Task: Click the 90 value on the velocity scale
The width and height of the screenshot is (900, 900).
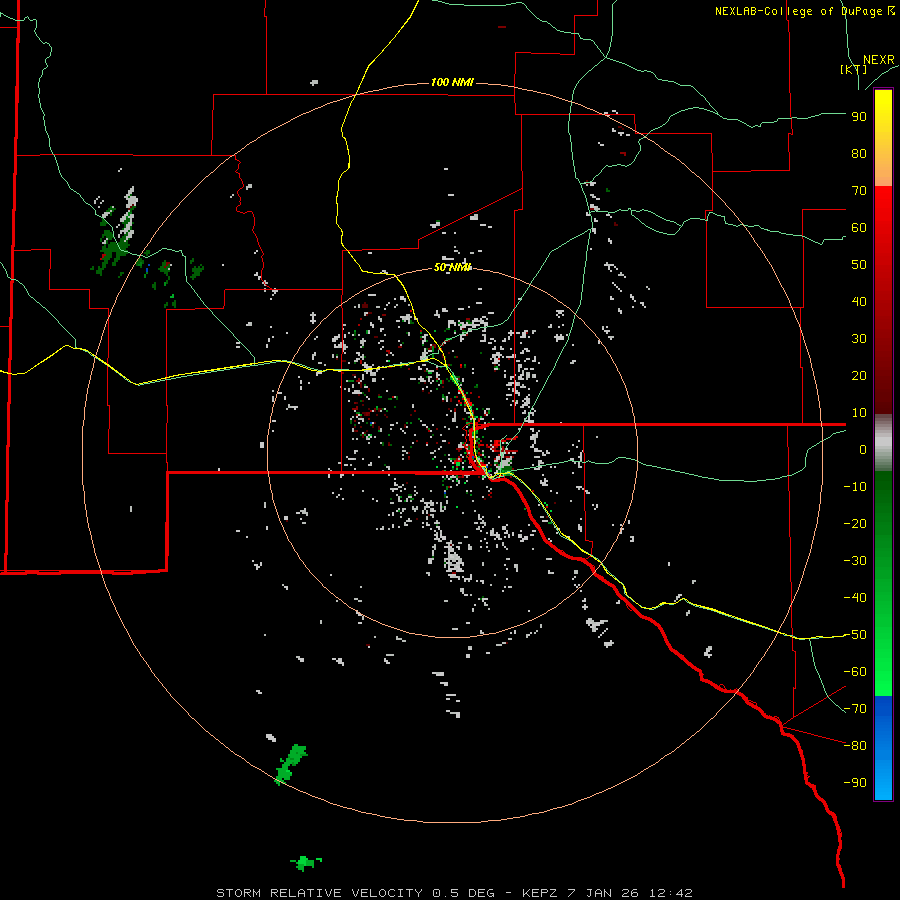Action: pos(859,117)
